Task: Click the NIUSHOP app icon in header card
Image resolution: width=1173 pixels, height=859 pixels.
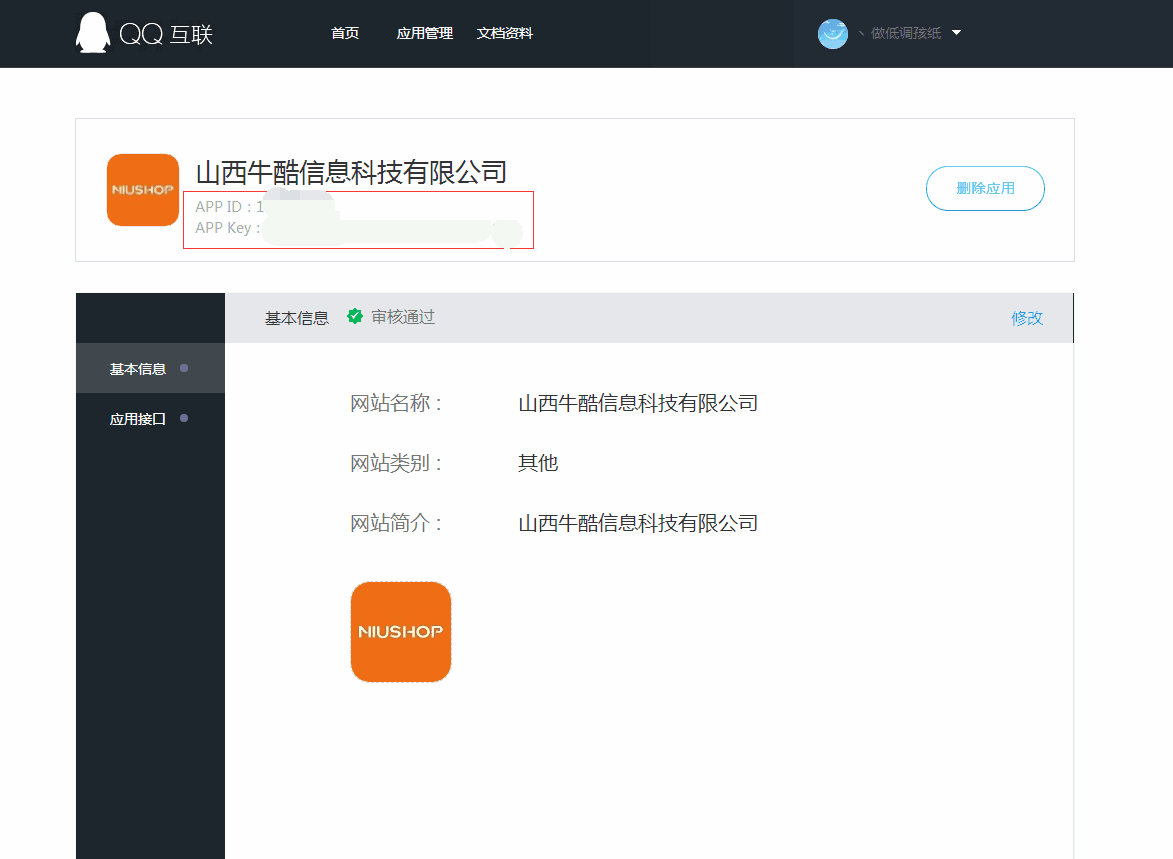Action: coord(143,190)
